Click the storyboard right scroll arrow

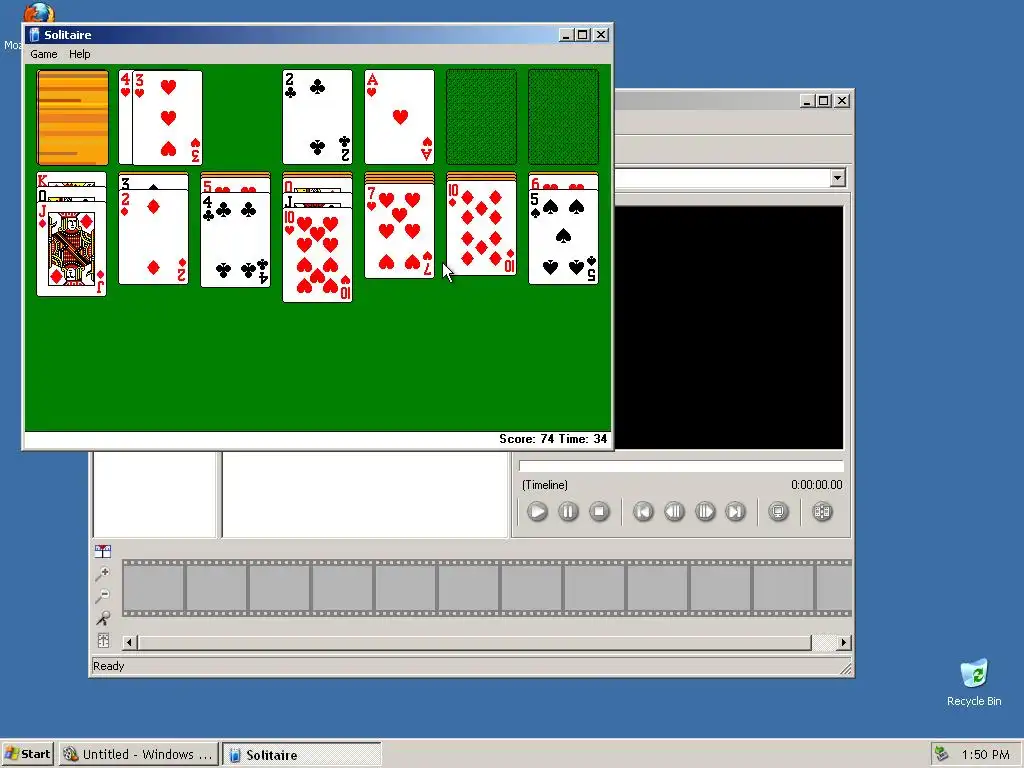[x=844, y=643]
